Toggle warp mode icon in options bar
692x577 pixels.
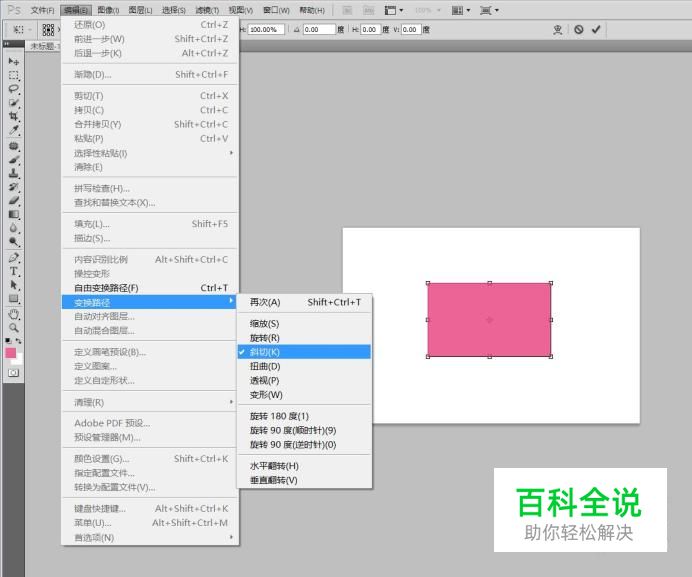click(x=557, y=30)
